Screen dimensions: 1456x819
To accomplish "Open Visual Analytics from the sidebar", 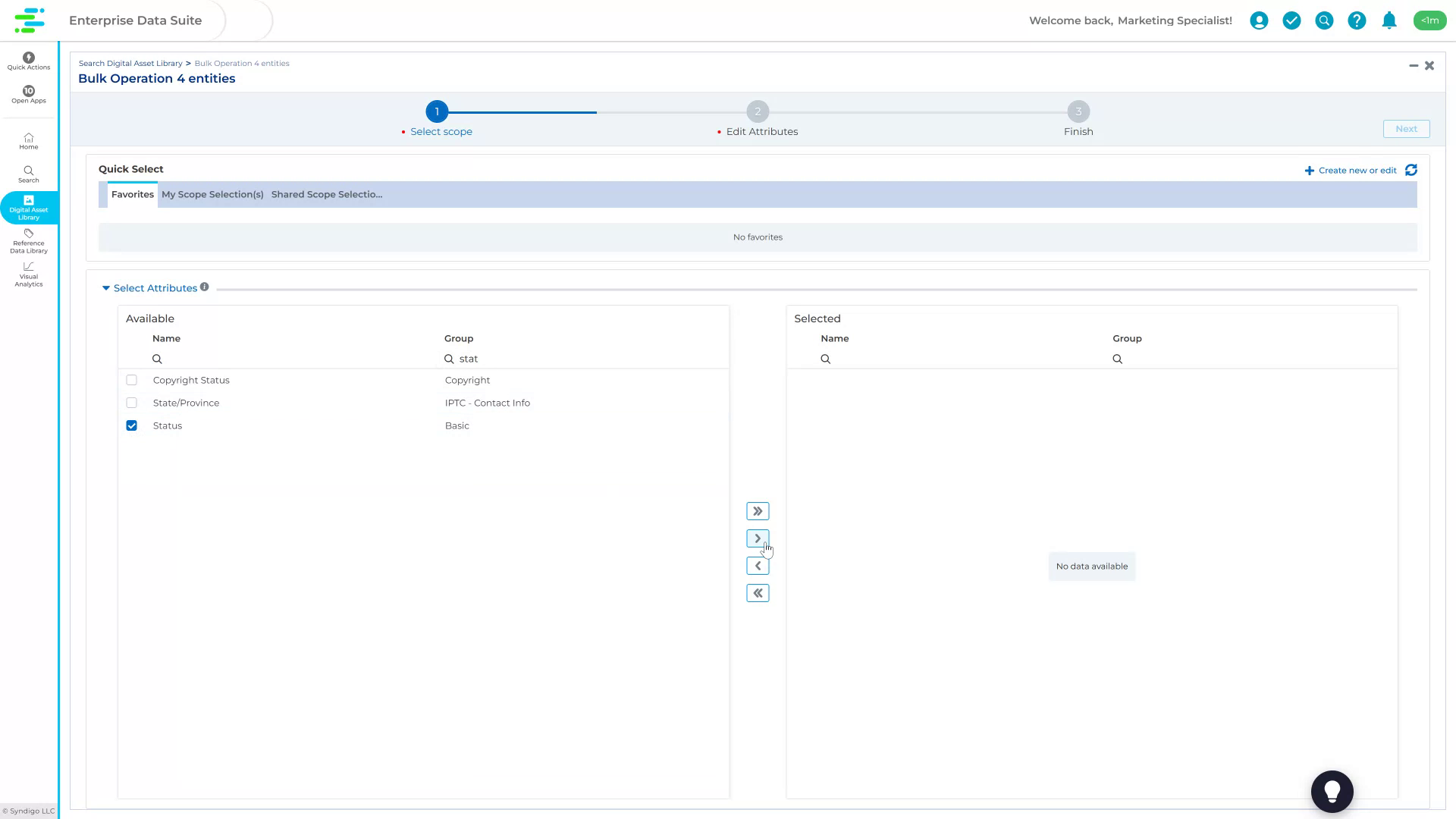I will (28, 274).
